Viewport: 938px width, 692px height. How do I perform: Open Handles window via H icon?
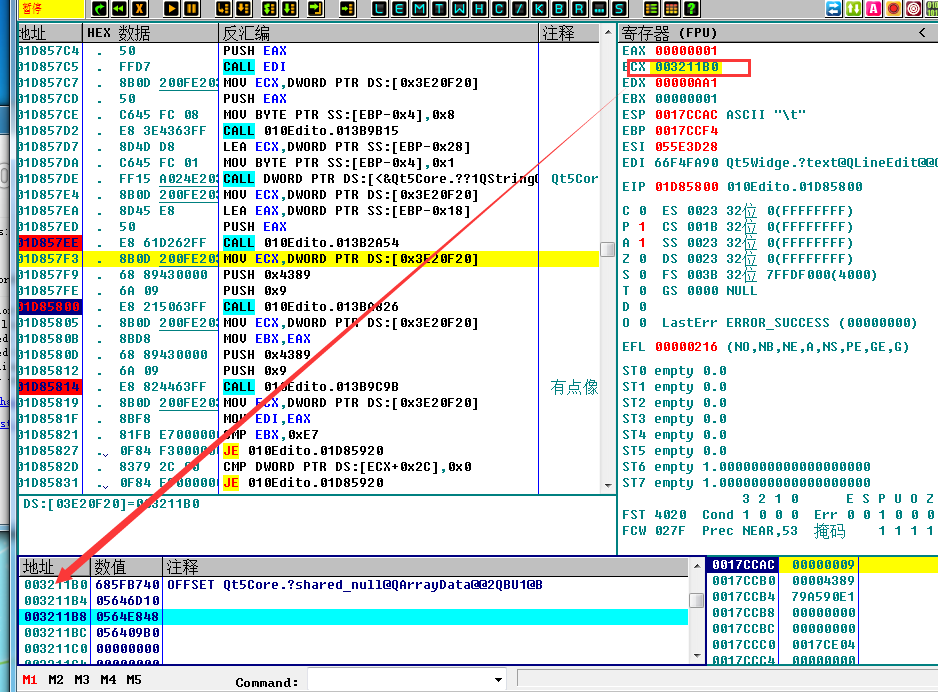click(x=479, y=8)
